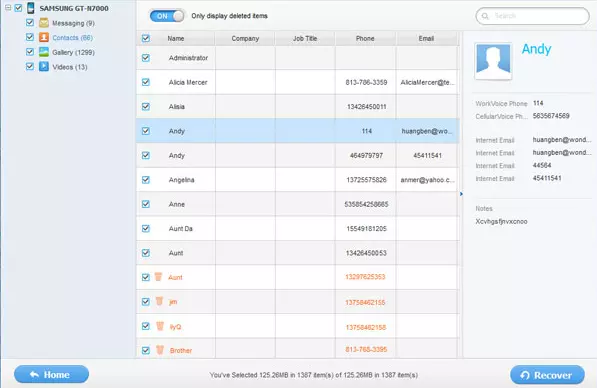Screen dimensions: 597x388
Task: Click the Home button
Action: pos(51,374)
